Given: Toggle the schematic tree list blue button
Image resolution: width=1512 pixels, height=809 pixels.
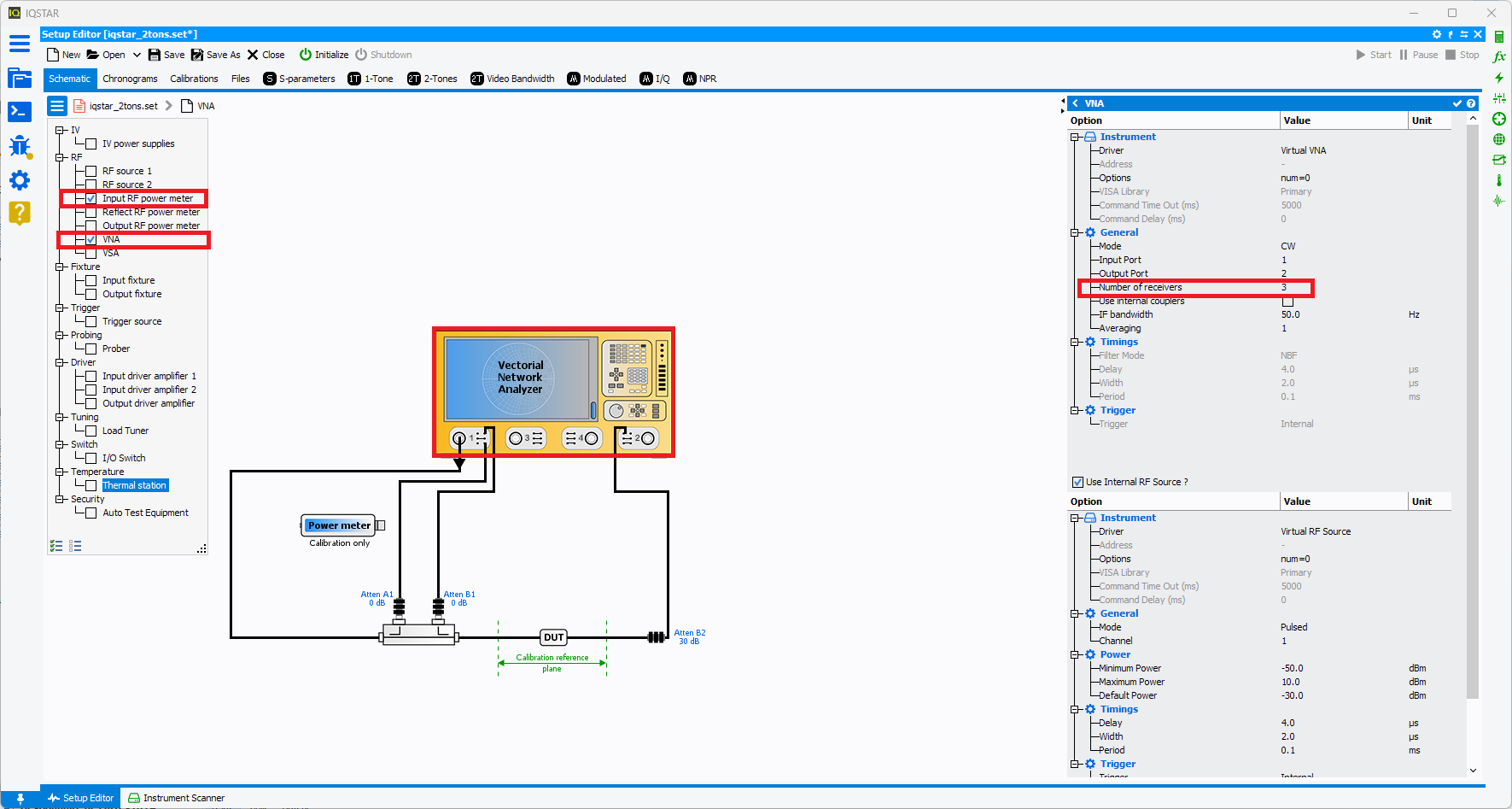Looking at the screenshot, I should tap(57, 106).
